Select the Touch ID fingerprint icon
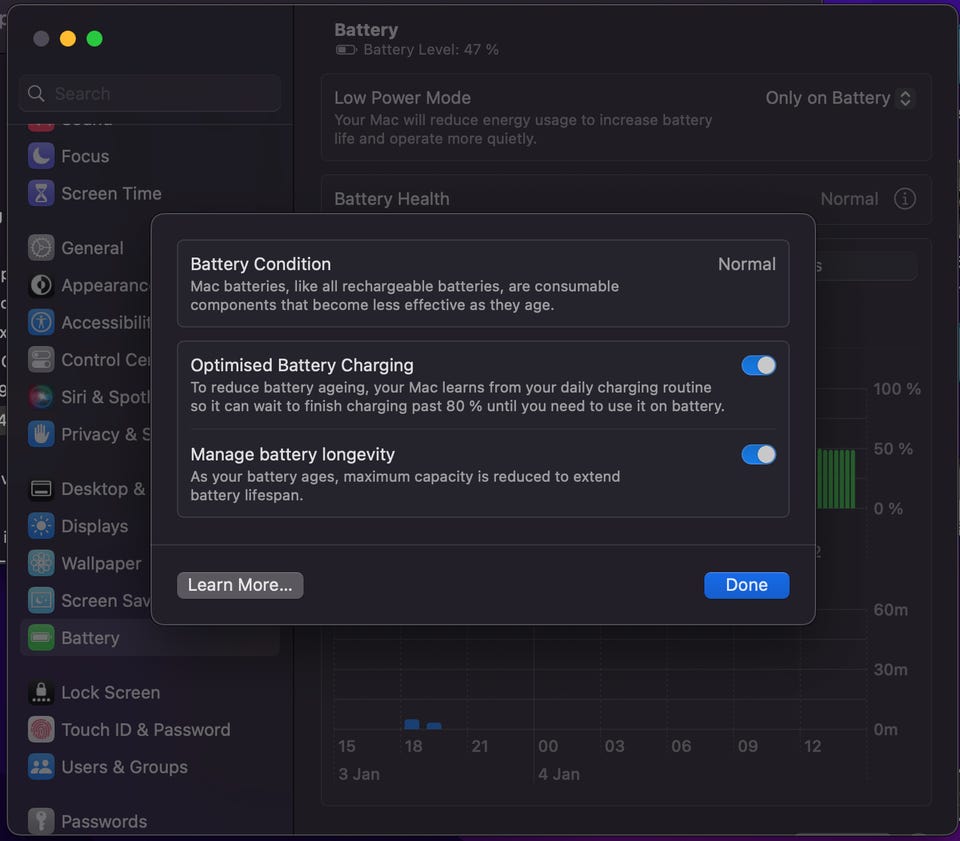 [x=41, y=730]
